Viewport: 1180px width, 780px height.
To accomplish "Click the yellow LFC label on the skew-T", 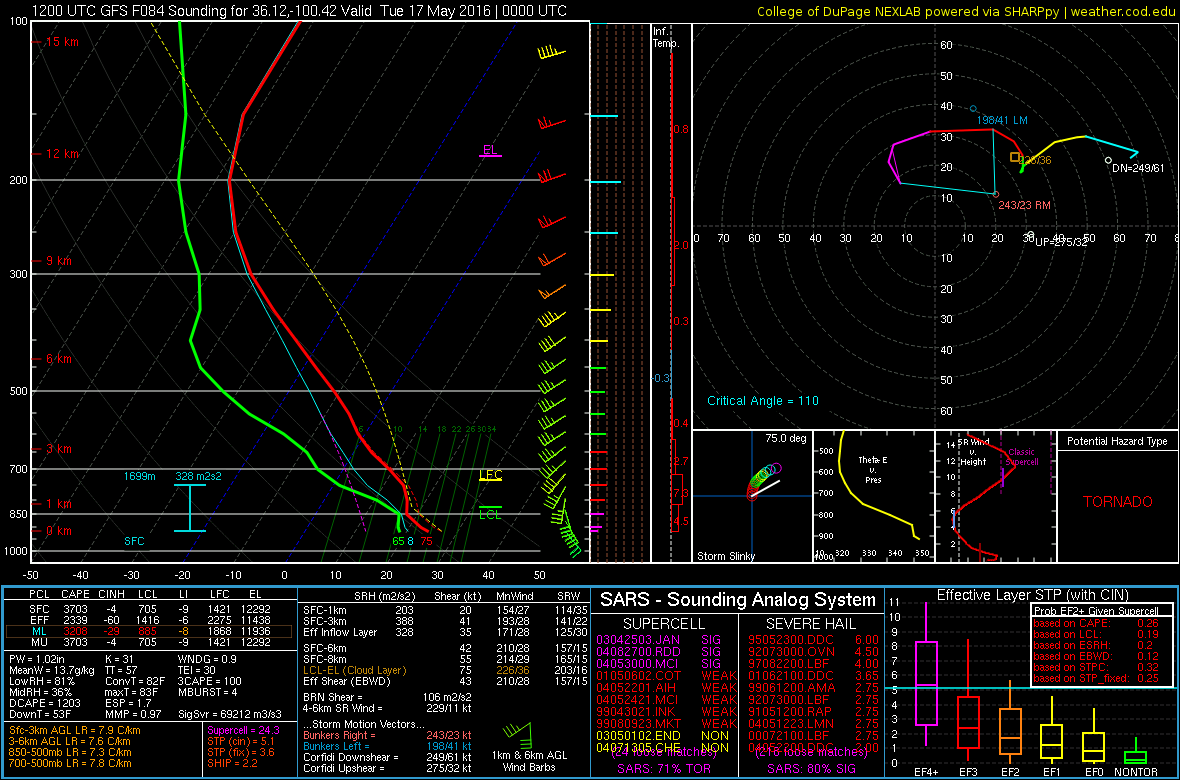I will (x=490, y=474).
